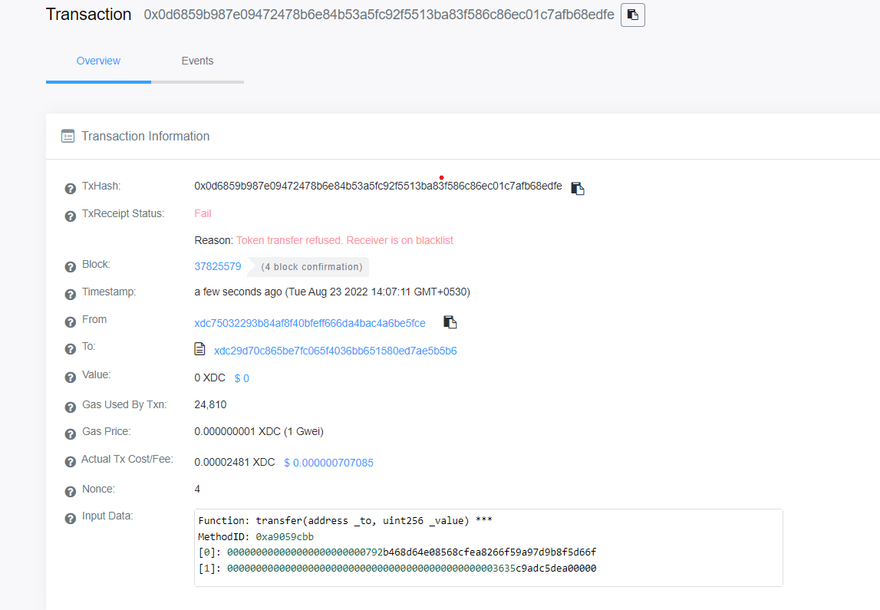Click help icon beside TxReceipt Status
The image size is (880, 610).
point(70,215)
